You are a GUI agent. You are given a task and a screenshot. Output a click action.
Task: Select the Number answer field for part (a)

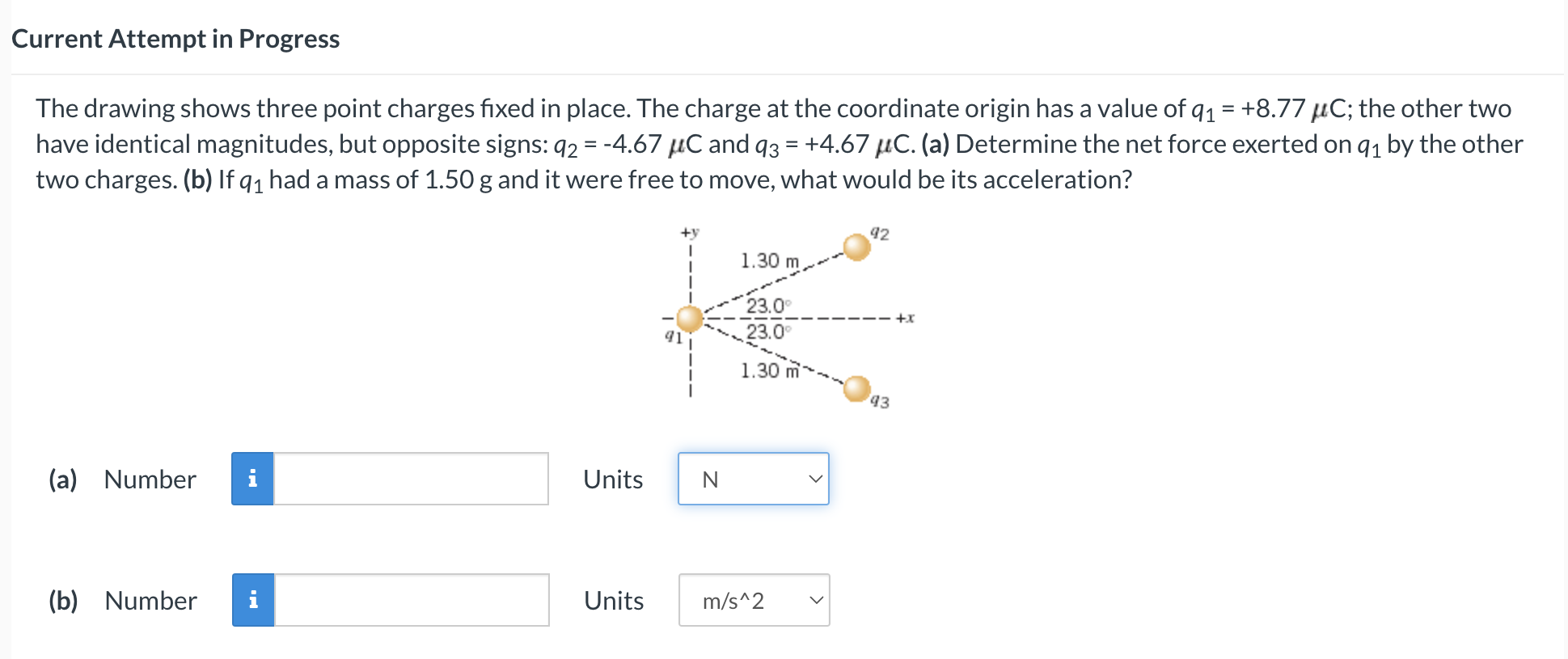411,479
